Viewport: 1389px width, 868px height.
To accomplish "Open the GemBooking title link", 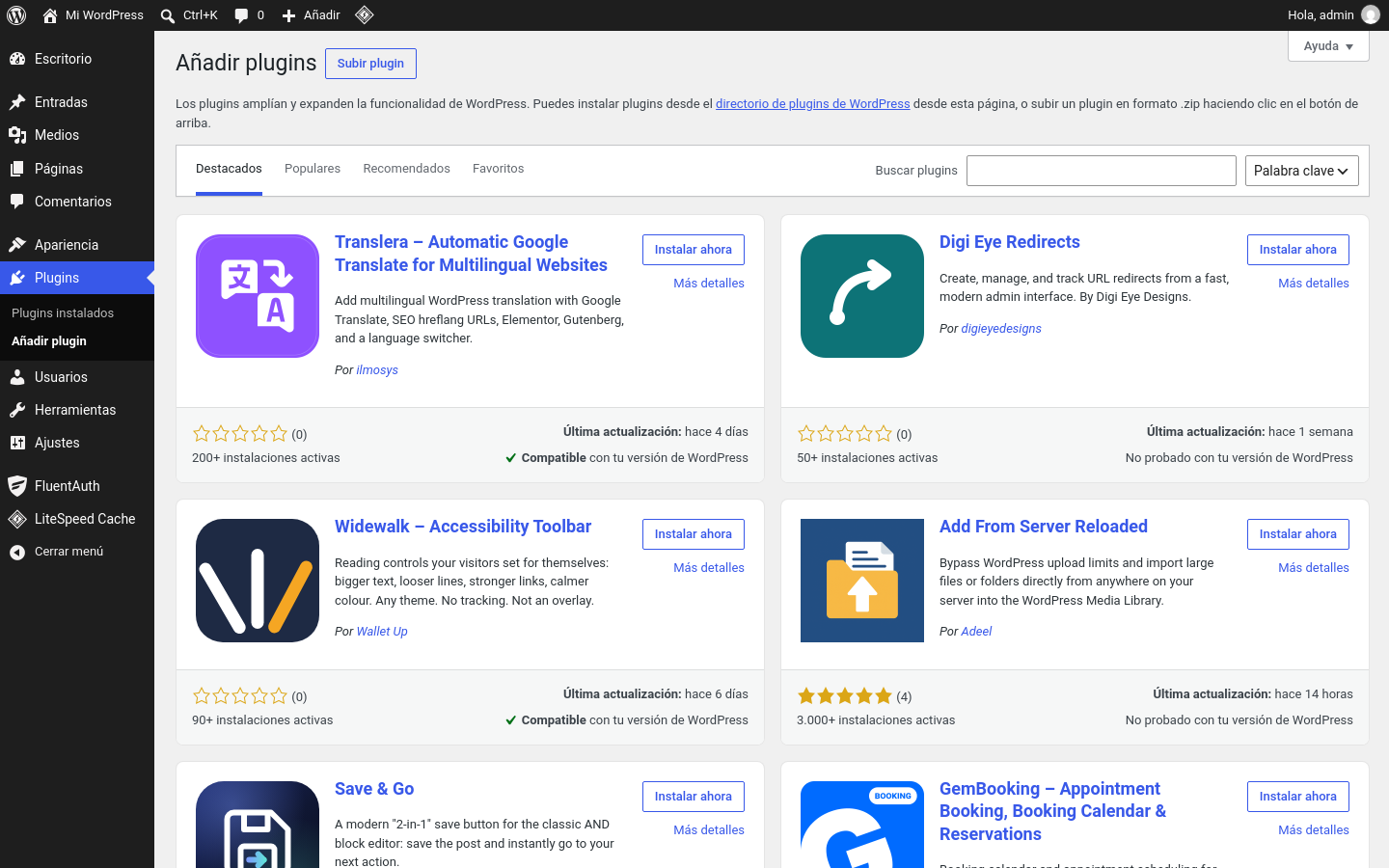I will point(1053,811).
